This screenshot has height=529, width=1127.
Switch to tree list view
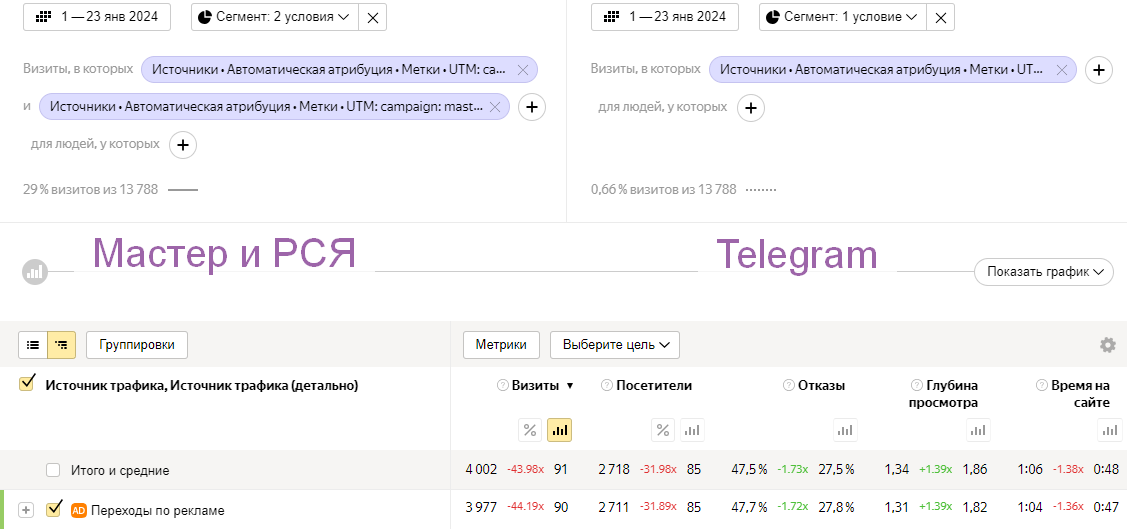pyautogui.click(x=61, y=345)
